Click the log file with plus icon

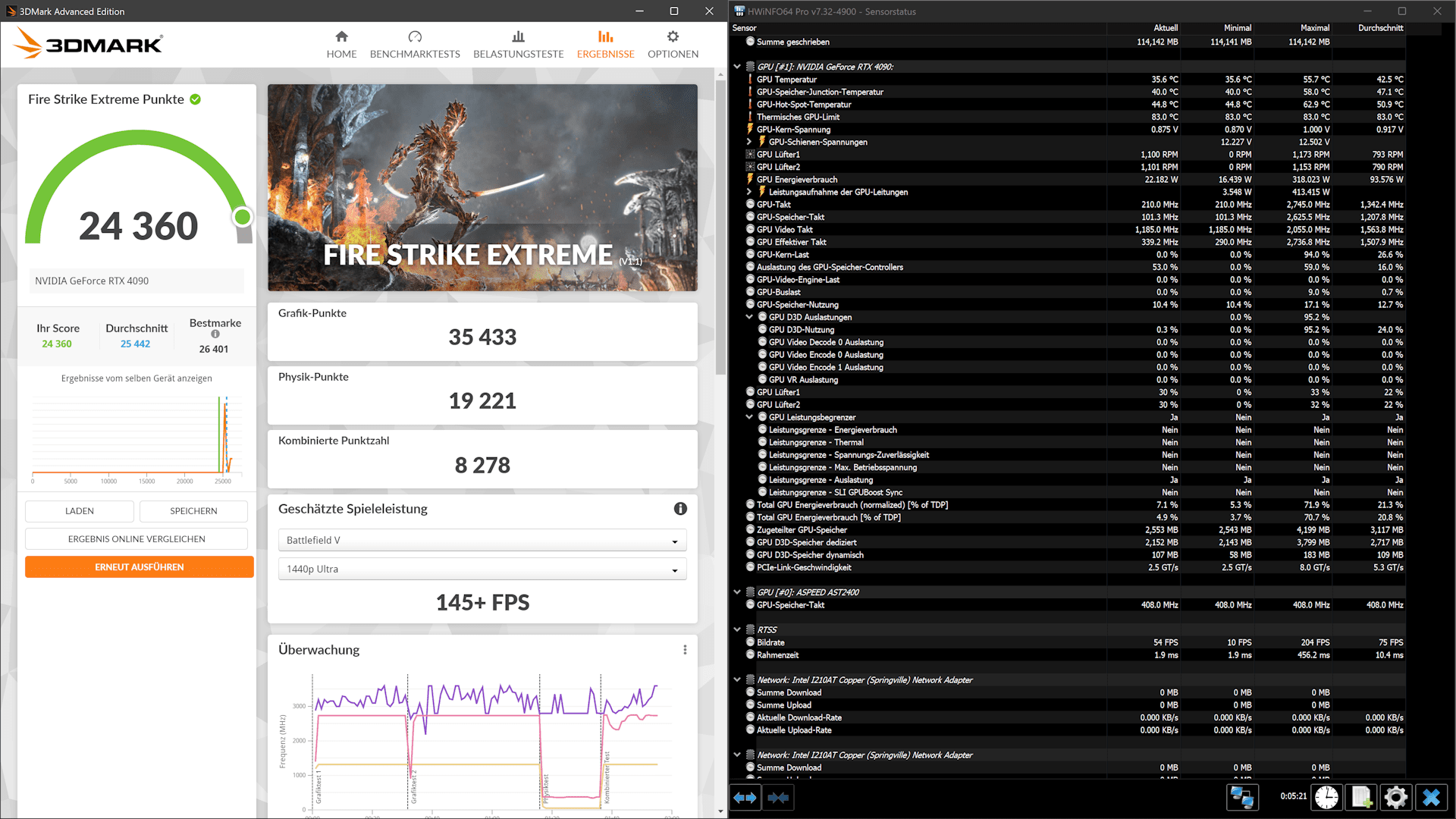[1361, 798]
